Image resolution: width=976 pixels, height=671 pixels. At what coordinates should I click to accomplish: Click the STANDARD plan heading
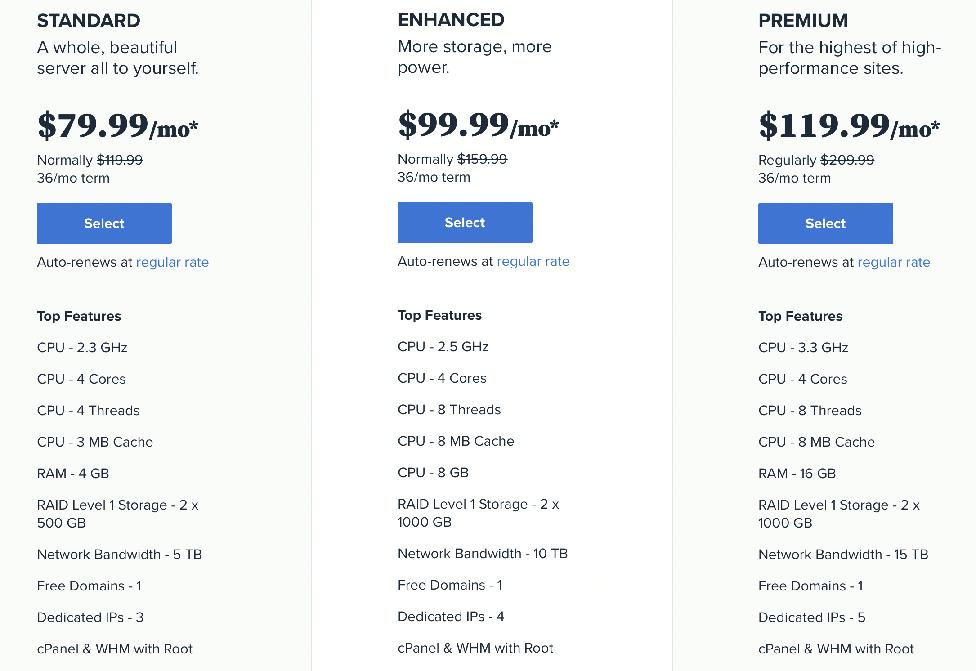[88, 21]
